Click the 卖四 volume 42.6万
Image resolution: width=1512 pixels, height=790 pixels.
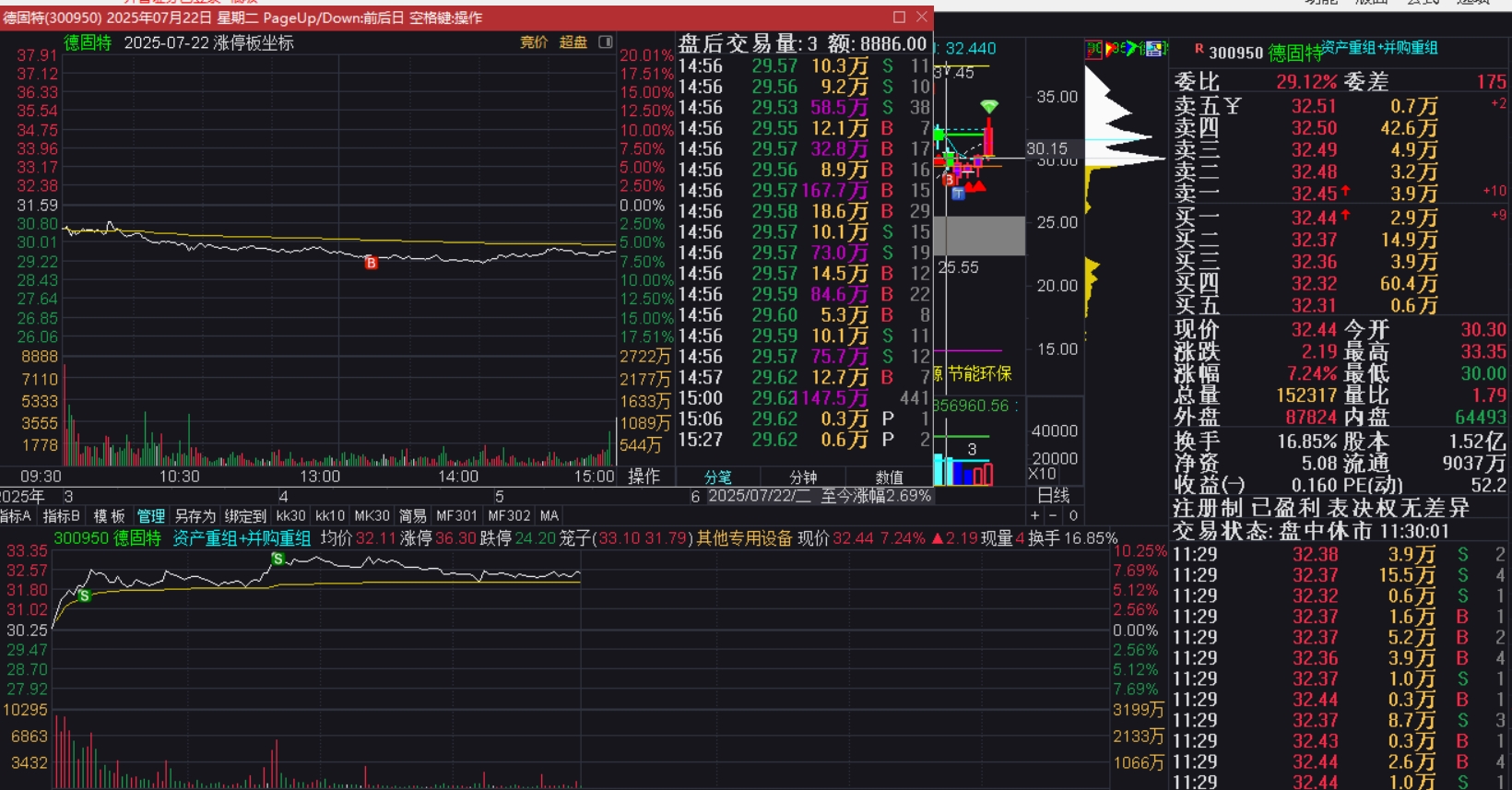(1409, 128)
